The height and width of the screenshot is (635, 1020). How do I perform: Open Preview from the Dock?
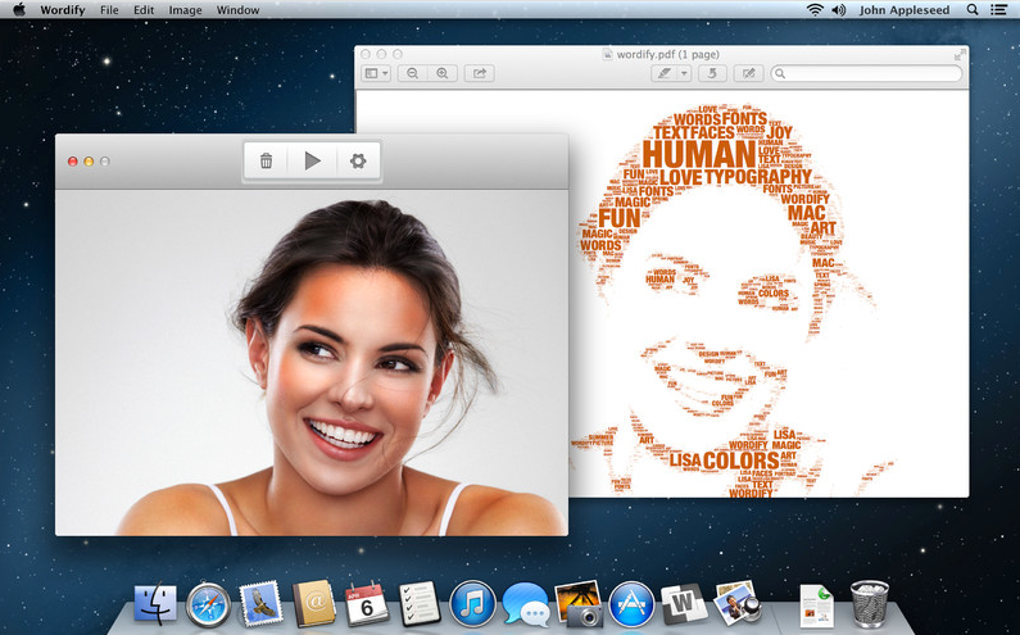coord(738,603)
